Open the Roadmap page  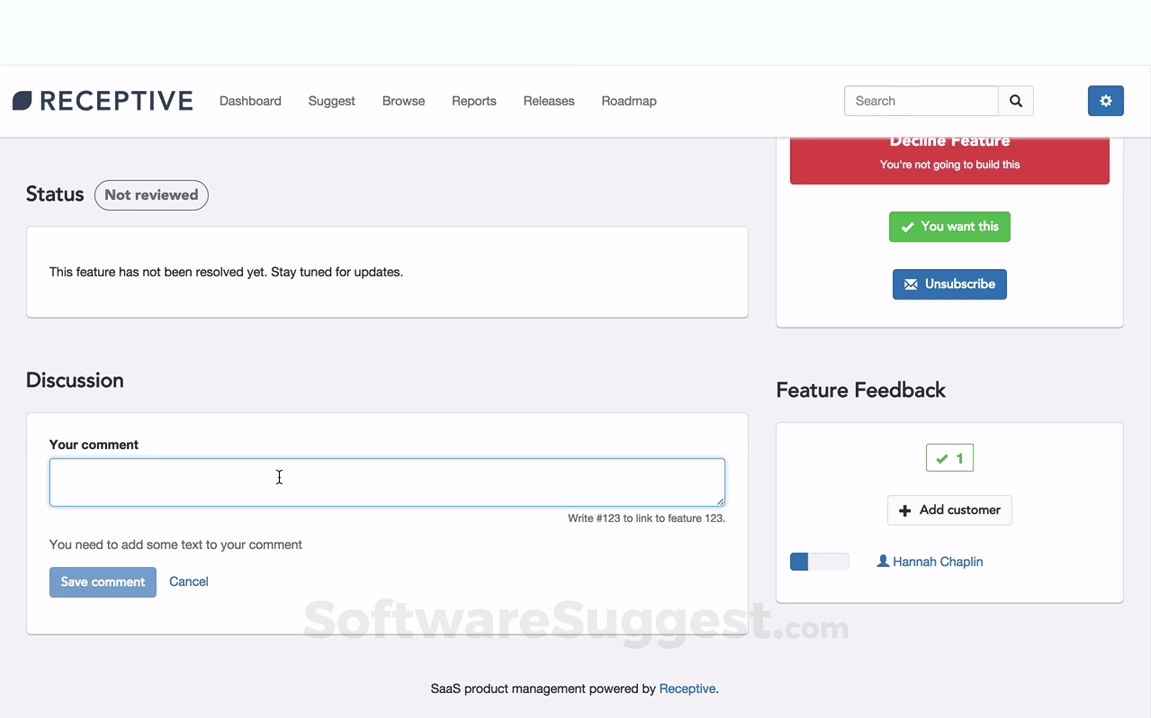(628, 100)
